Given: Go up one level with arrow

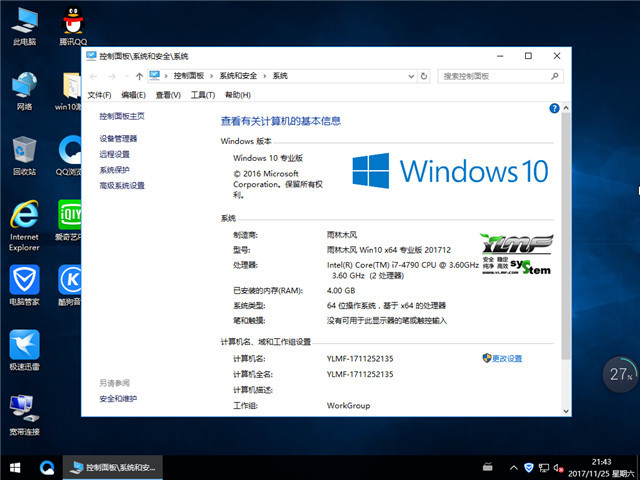Looking at the screenshot, I should click(139, 76).
